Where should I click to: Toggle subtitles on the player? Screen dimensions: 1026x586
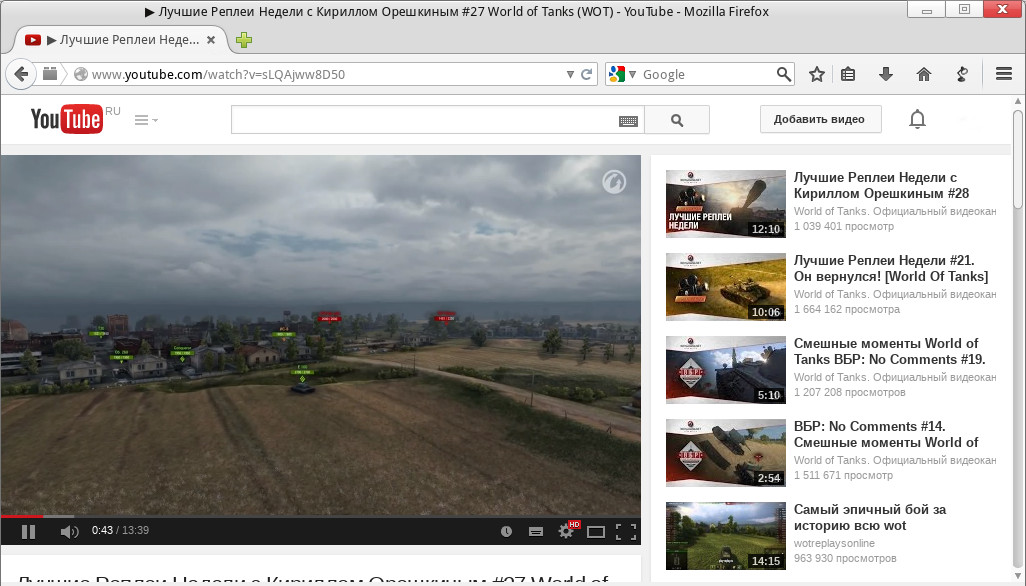click(x=536, y=532)
